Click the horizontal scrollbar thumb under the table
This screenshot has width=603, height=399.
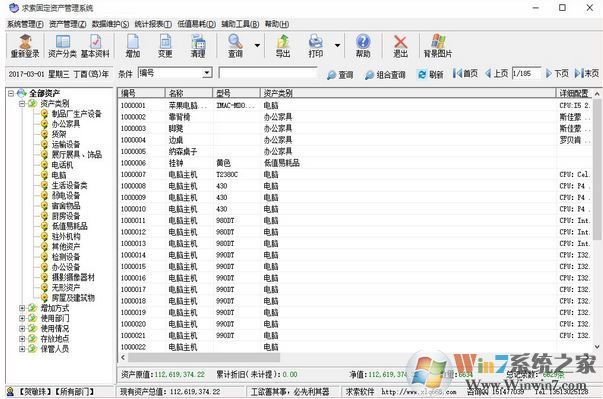click(204, 357)
